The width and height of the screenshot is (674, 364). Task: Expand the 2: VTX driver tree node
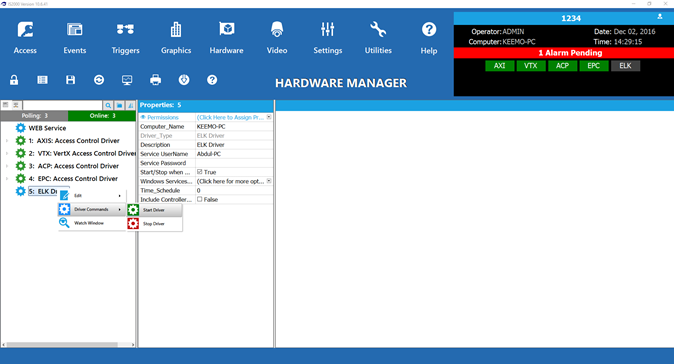(x=7, y=153)
